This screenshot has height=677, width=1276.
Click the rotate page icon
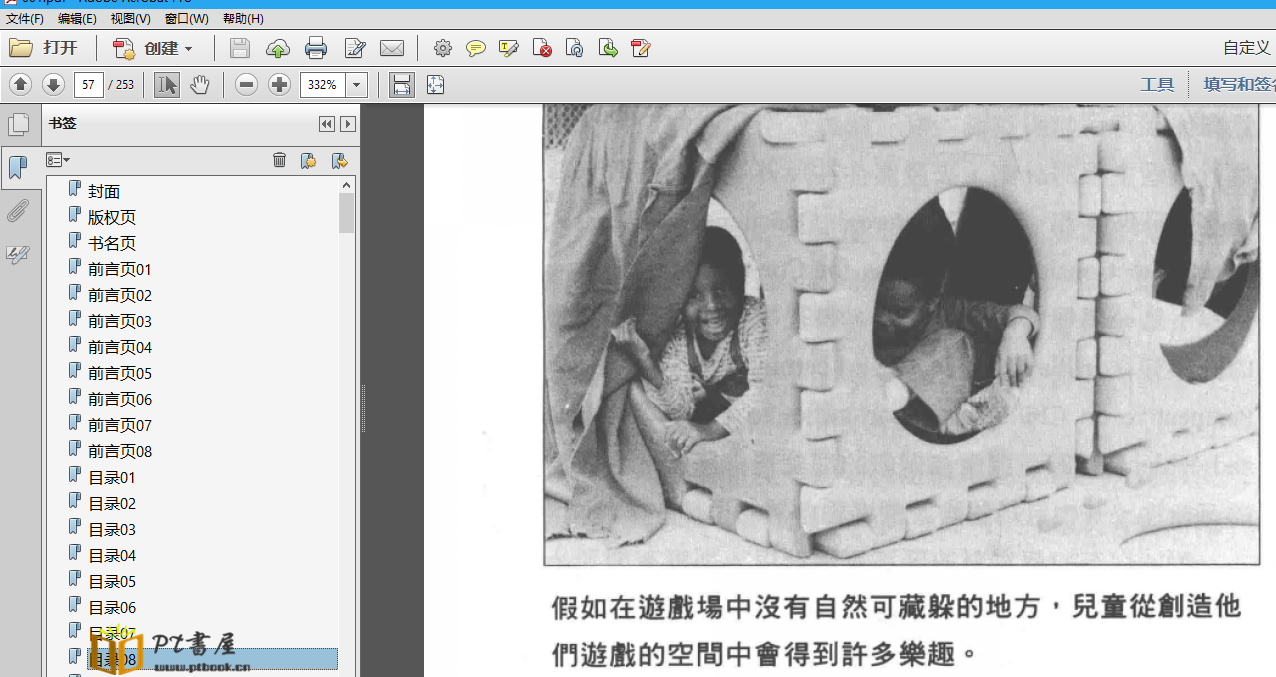575,48
